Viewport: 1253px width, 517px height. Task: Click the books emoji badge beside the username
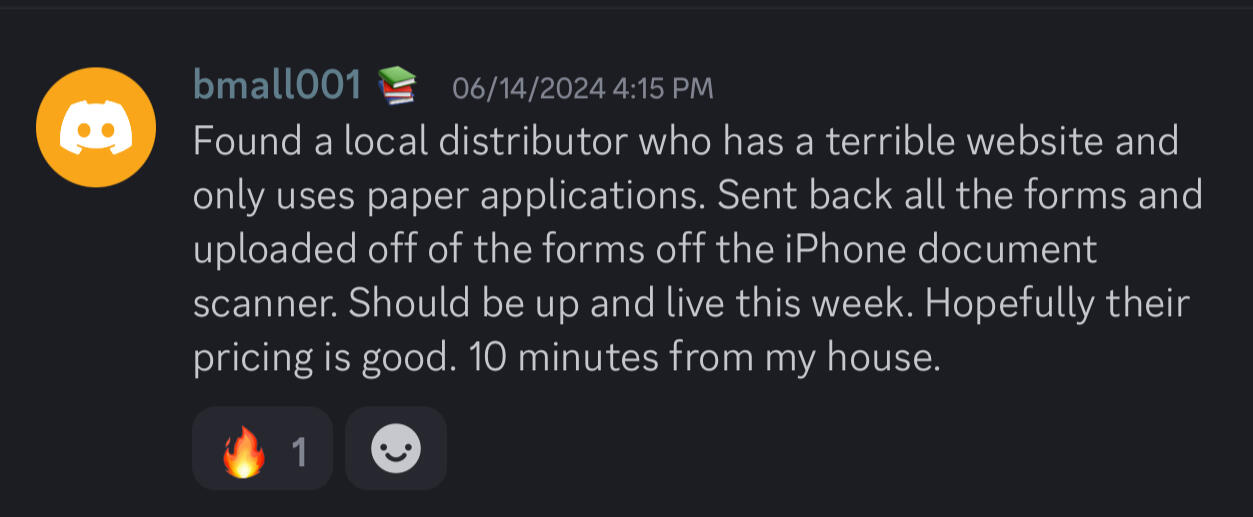(396, 87)
